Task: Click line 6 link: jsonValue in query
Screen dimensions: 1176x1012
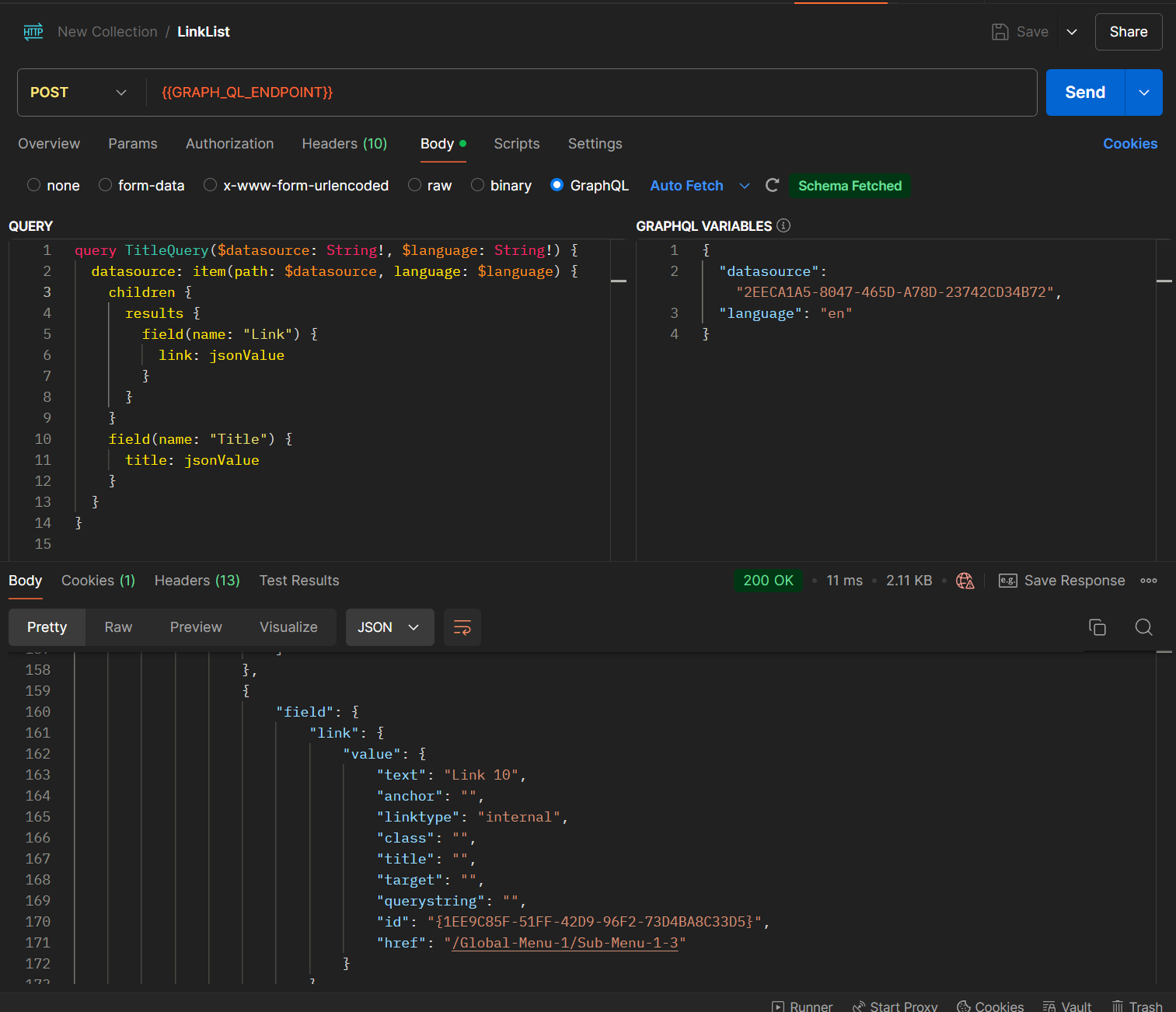Action: point(222,355)
